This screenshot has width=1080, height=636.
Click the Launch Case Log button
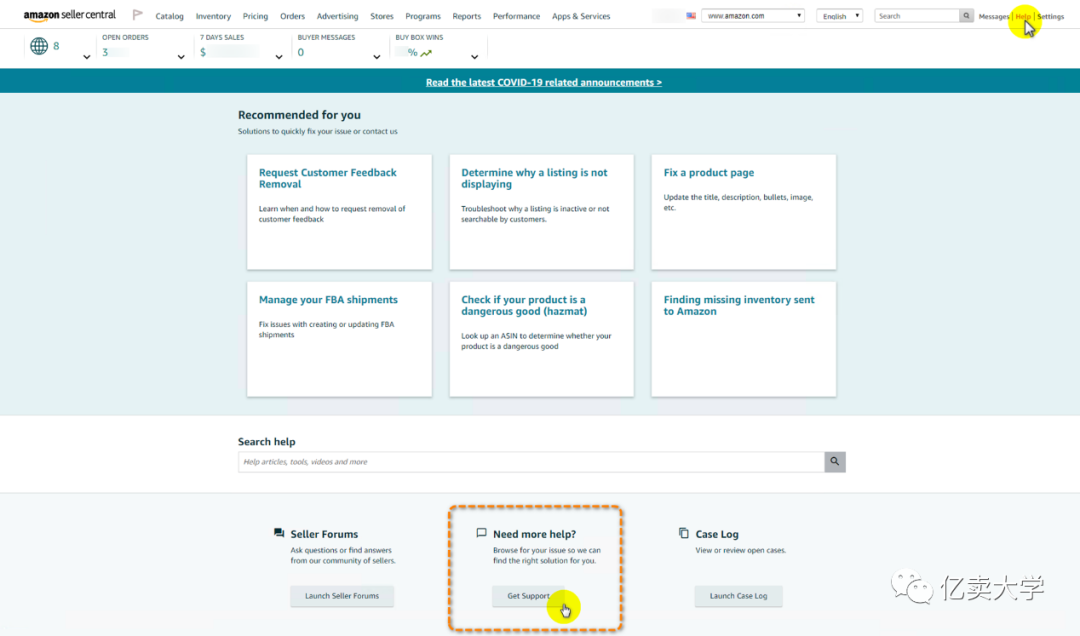point(738,596)
